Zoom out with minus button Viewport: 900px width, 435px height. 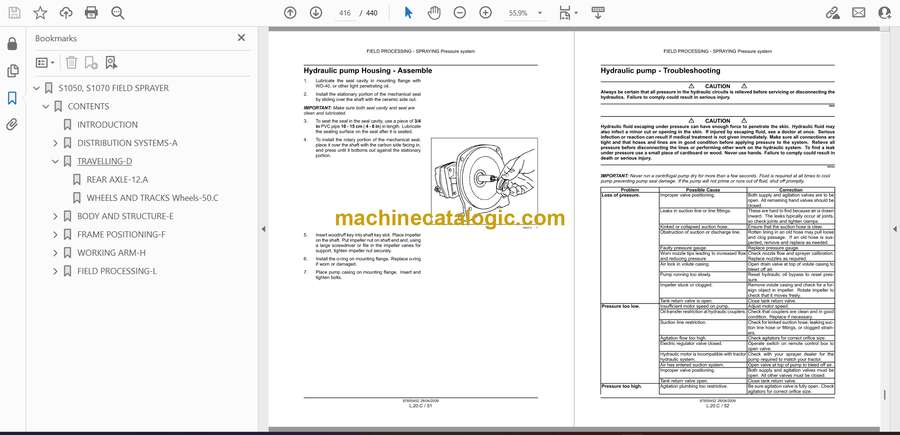click(x=460, y=13)
